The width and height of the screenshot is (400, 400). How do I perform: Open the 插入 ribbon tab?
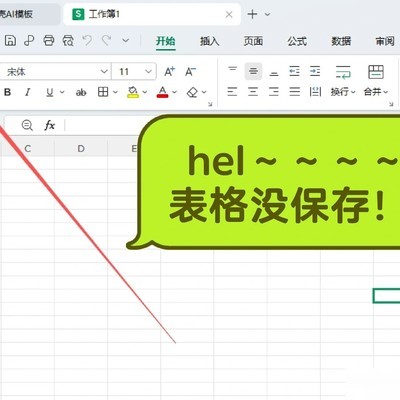click(209, 41)
